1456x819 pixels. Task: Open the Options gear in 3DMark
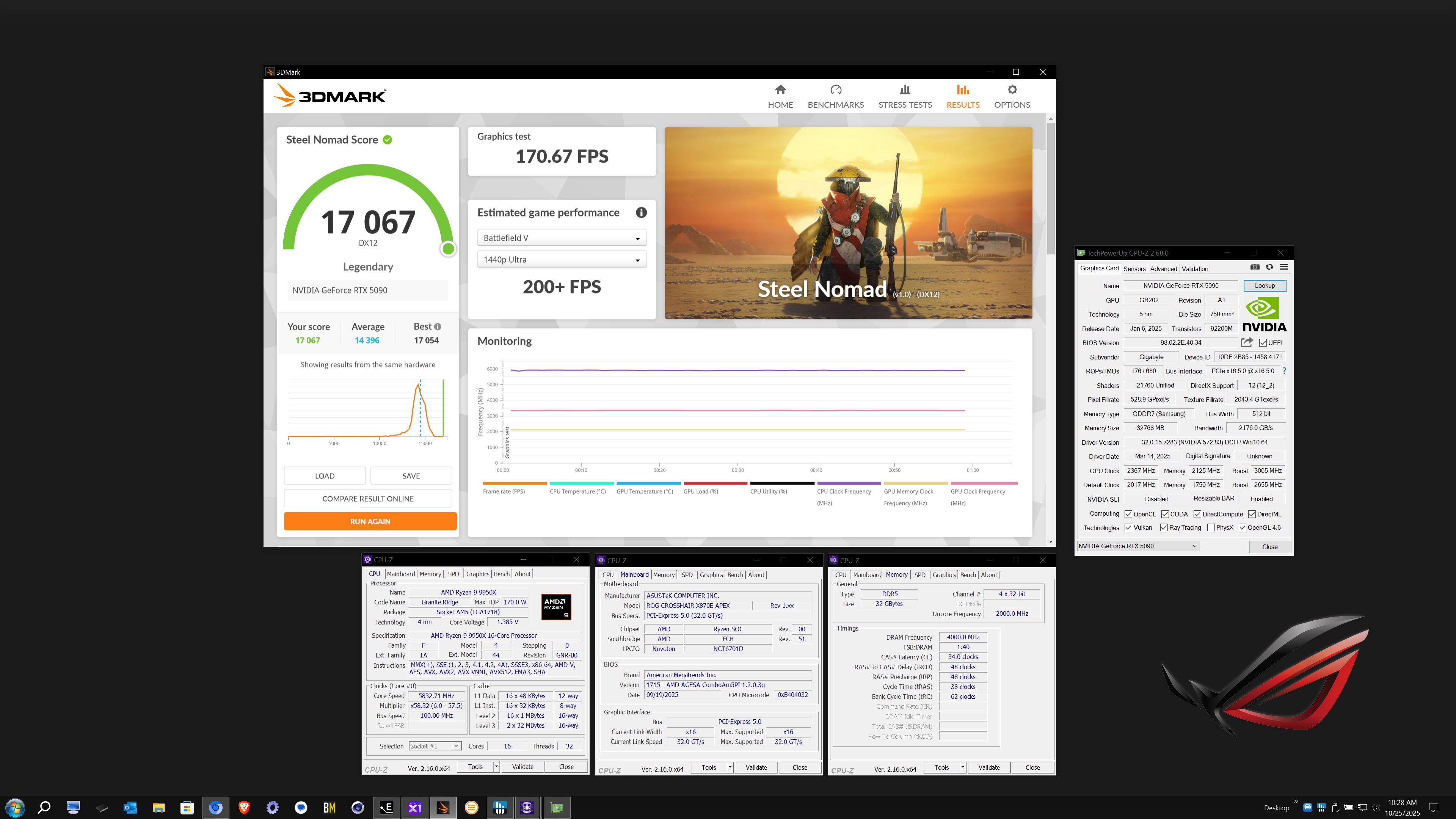[x=1012, y=90]
